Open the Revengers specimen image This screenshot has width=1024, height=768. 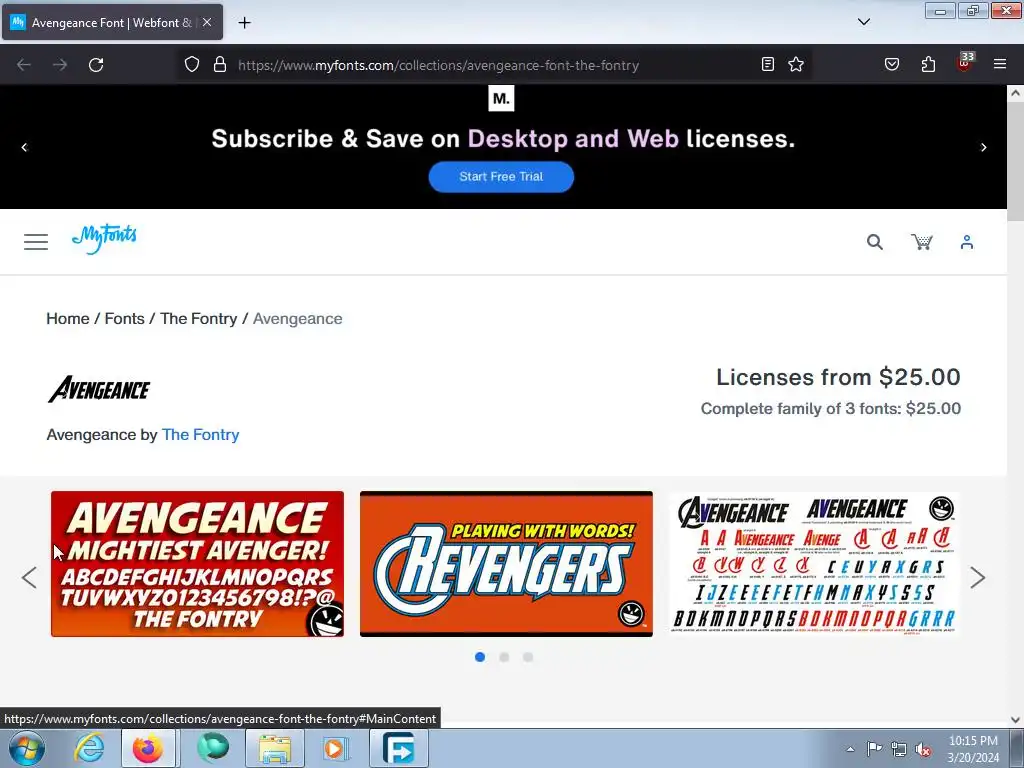tap(506, 564)
